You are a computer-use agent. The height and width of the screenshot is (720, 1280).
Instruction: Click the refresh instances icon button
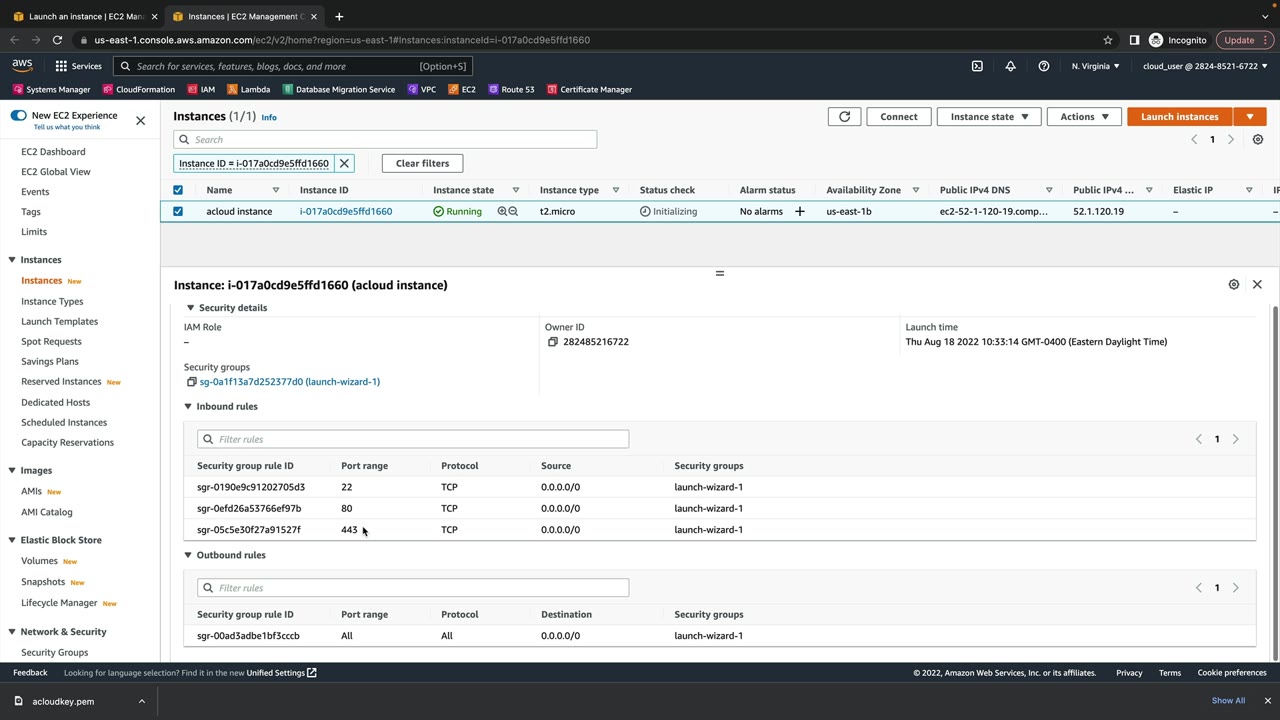click(844, 117)
